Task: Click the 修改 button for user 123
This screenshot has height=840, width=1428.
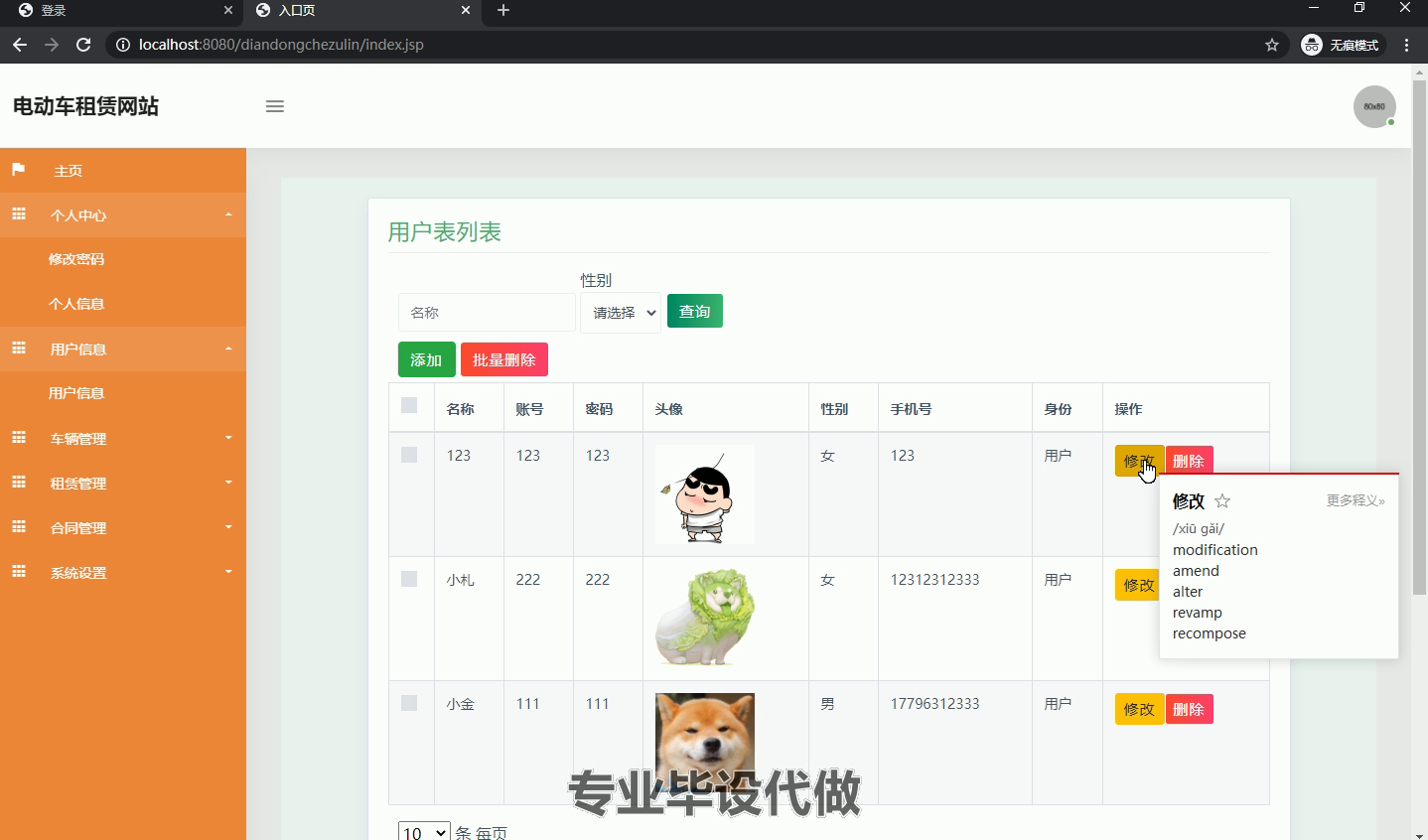Action: coord(1139,461)
